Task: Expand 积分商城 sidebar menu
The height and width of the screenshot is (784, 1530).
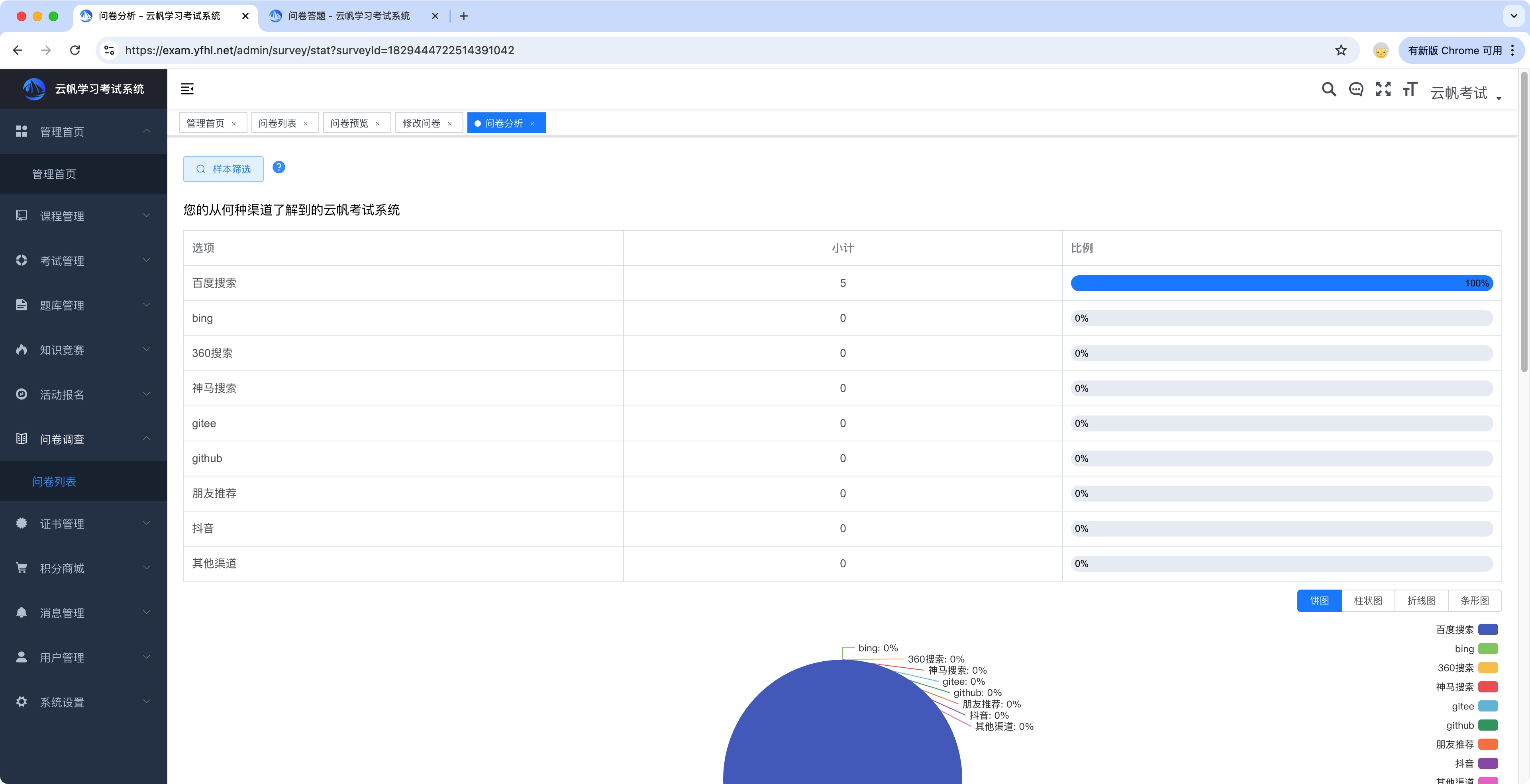Action: [x=83, y=567]
